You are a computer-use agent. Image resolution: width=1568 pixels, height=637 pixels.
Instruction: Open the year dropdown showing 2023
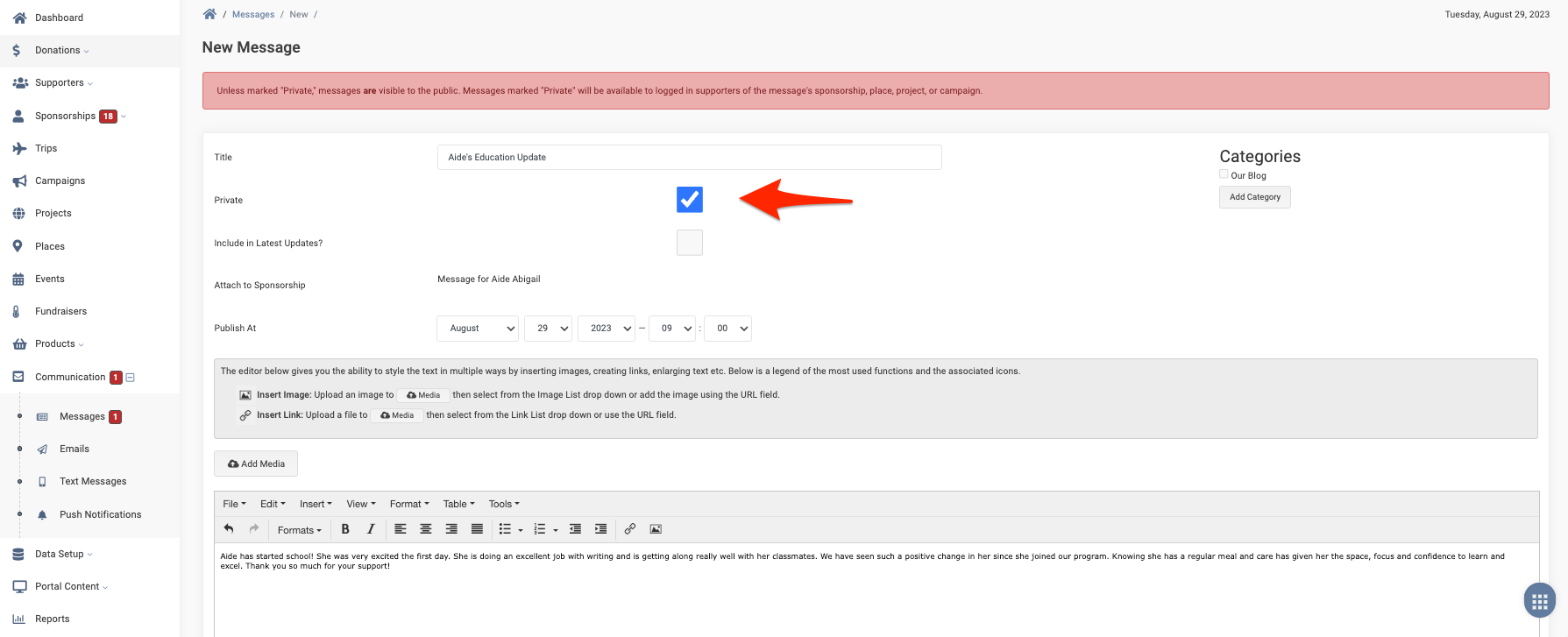(607, 329)
